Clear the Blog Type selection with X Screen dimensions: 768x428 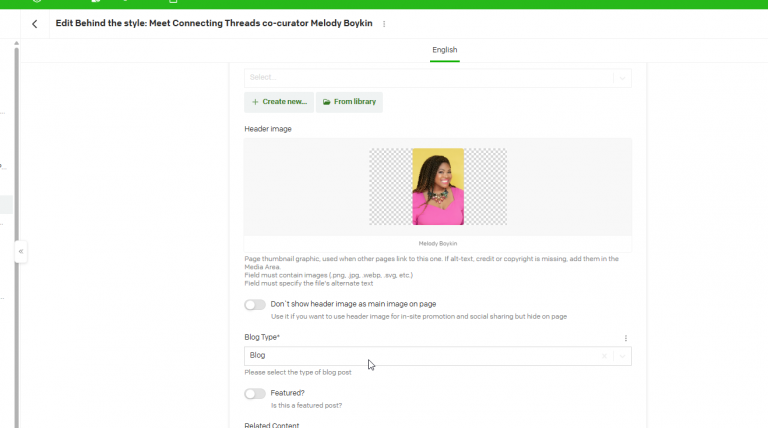pyautogui.click(x=604, y=356)
